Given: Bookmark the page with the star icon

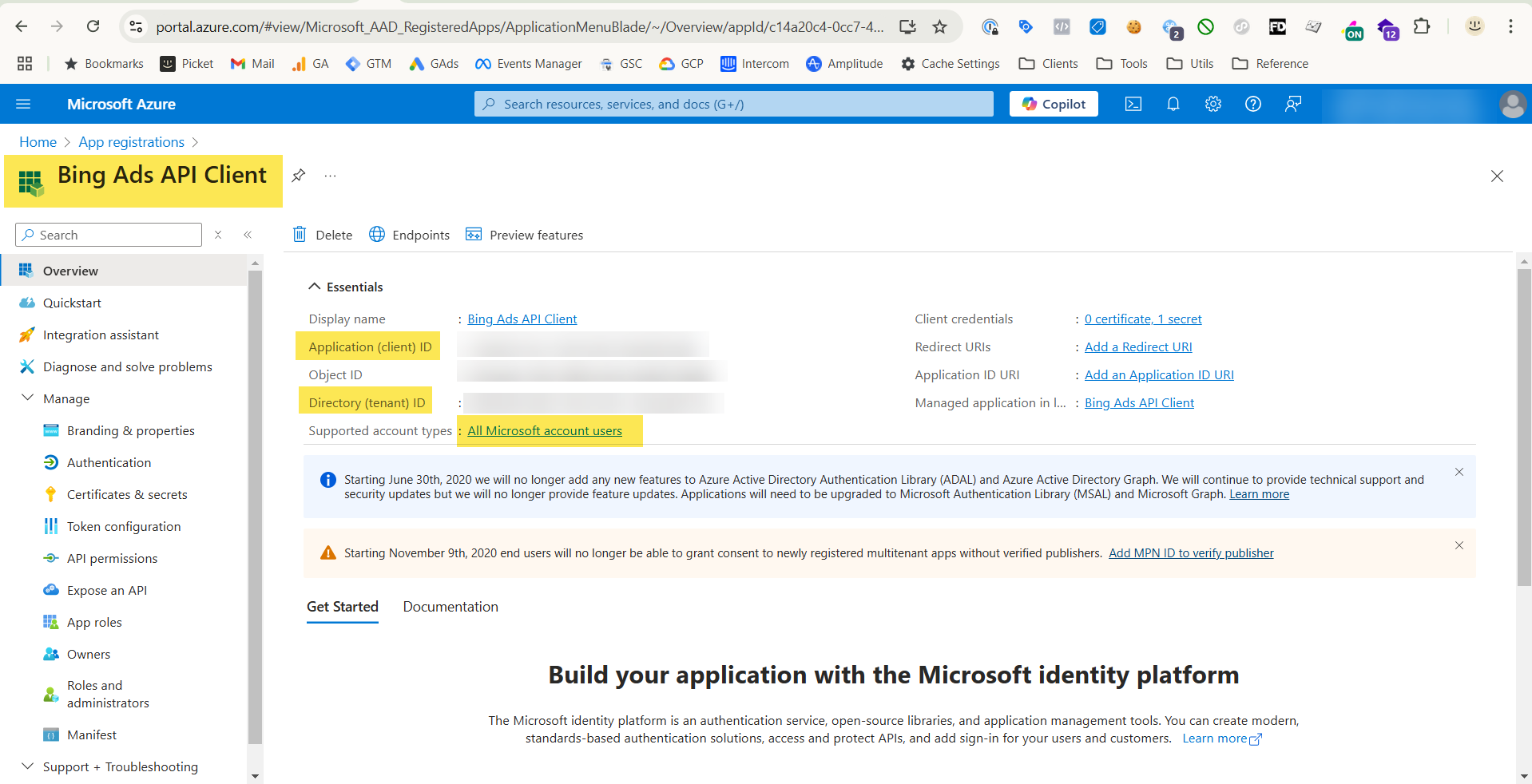Looking at the screenshot, I should (940, 26).
